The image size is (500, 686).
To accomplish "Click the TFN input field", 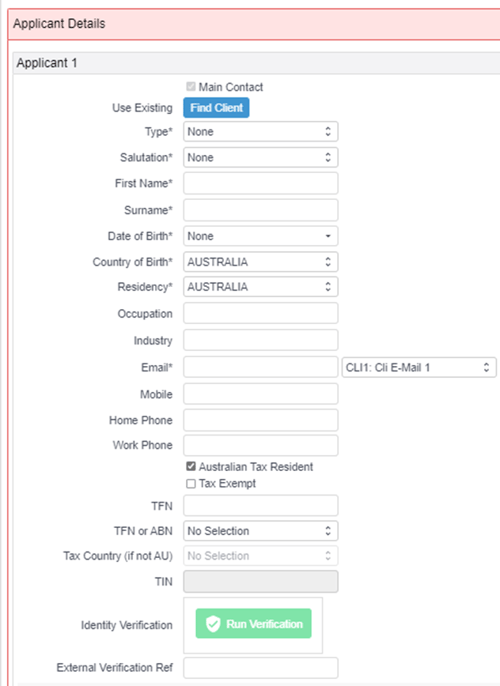I will (x=260, y=506).
